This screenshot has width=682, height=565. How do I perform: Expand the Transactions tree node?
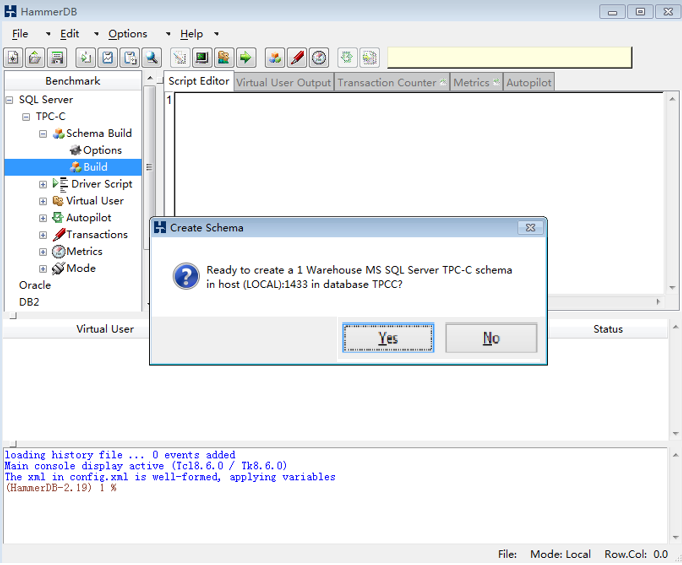[x=43, y=235]
